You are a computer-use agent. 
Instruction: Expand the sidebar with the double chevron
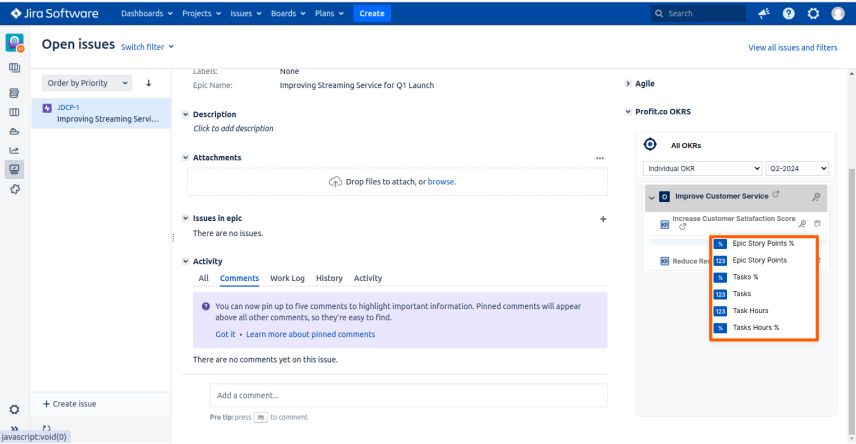[14, 428]
